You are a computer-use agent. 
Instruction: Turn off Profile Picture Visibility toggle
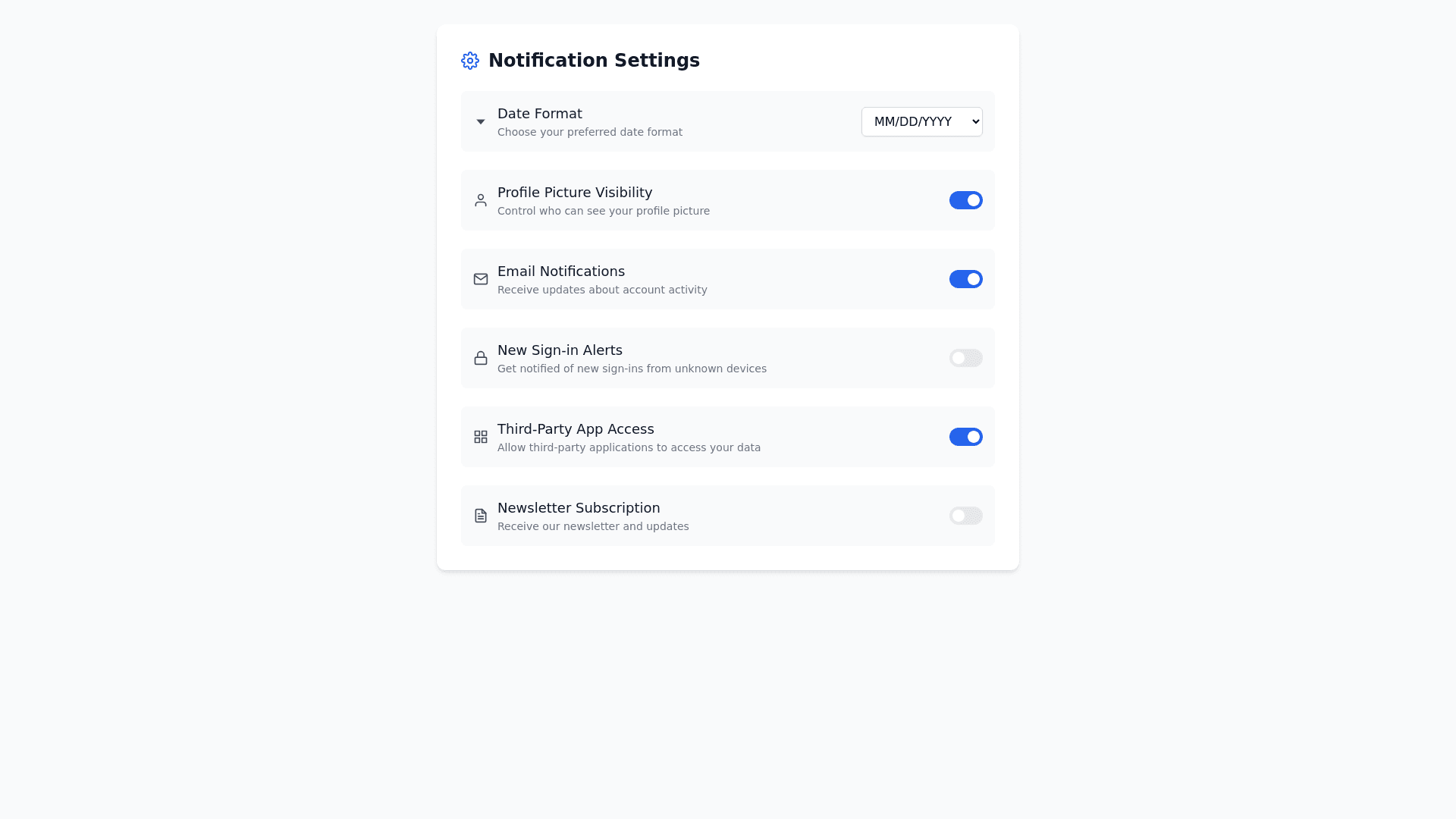tap(965, 200)
